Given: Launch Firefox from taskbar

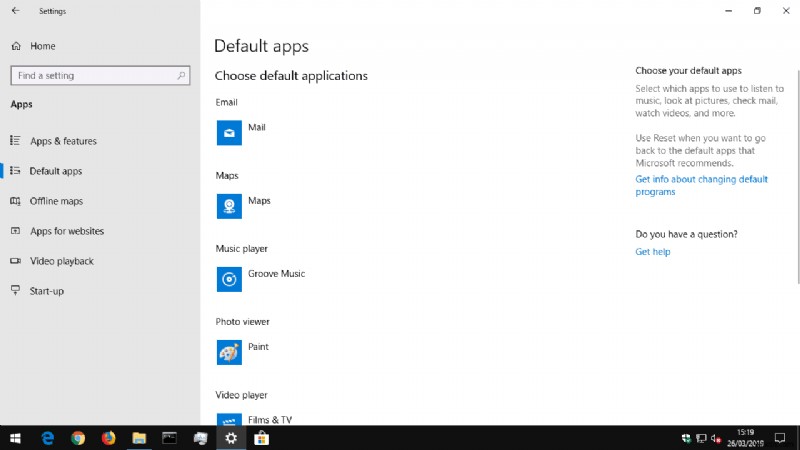Looking at the screenshot, I should (108, 438).
